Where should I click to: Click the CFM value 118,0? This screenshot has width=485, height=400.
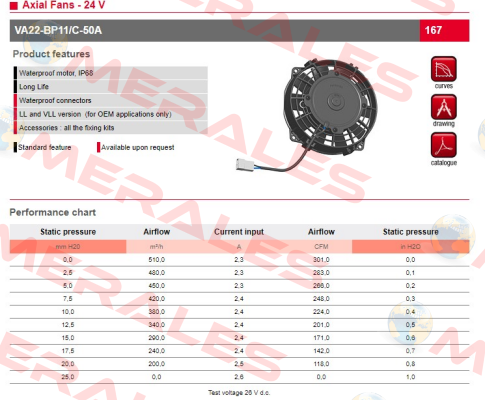[321, 364]
